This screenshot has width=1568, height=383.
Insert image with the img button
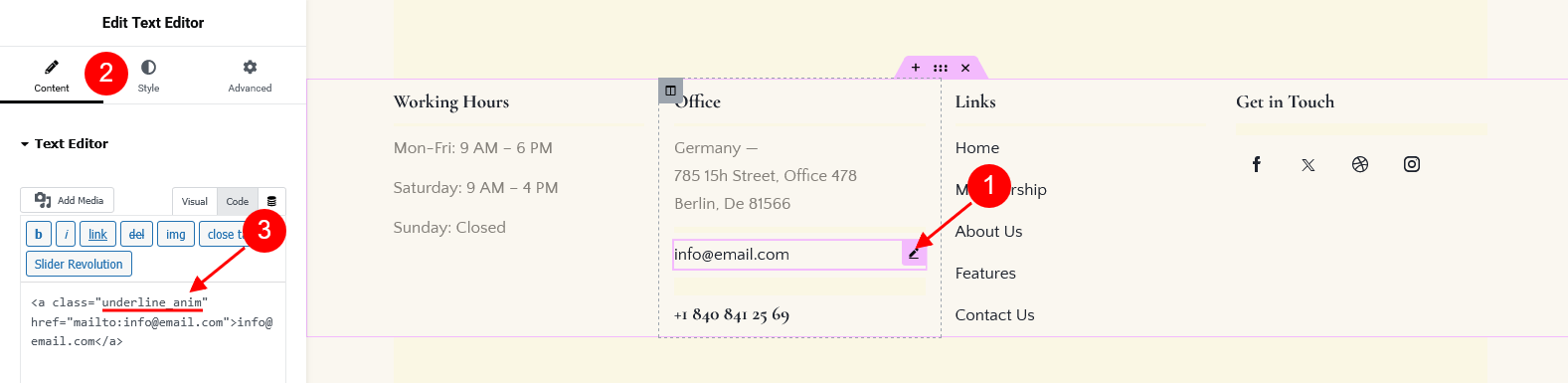tap(176, 234)
